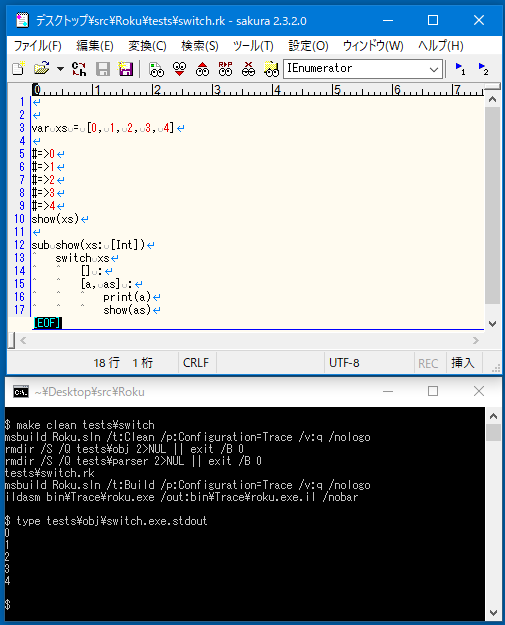Maximize the sakura editor window

(433, 20)
